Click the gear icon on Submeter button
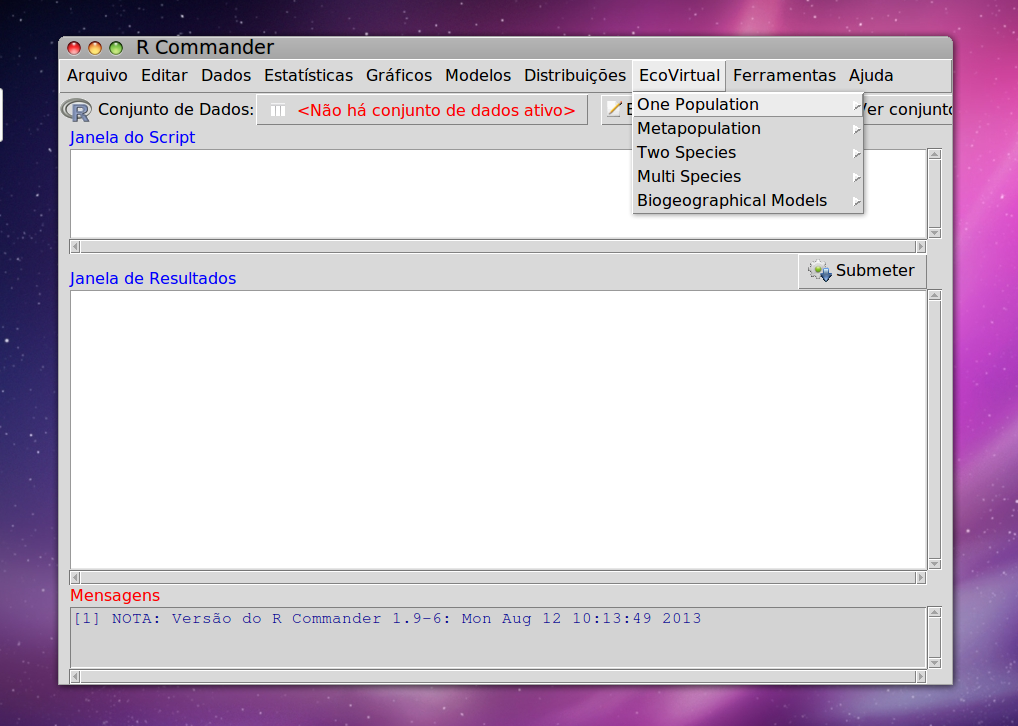The width and height of the screenshot is (1018, 726). pos(820,271)
